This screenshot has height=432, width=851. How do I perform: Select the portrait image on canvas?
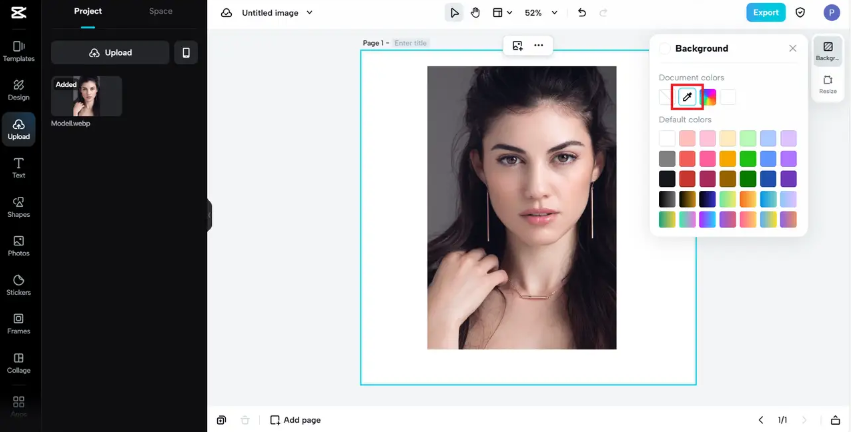pyautogui.click(x=522, y=208)
